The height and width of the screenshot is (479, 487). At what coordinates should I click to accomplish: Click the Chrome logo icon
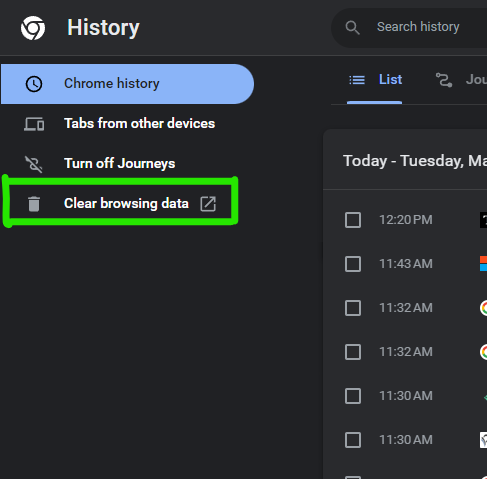33,28
